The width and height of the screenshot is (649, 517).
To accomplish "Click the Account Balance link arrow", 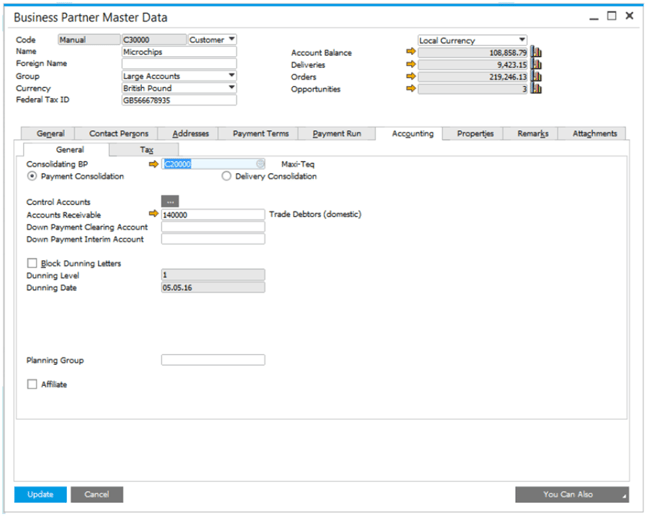I will pyautogui.click(x=411, y=51).
